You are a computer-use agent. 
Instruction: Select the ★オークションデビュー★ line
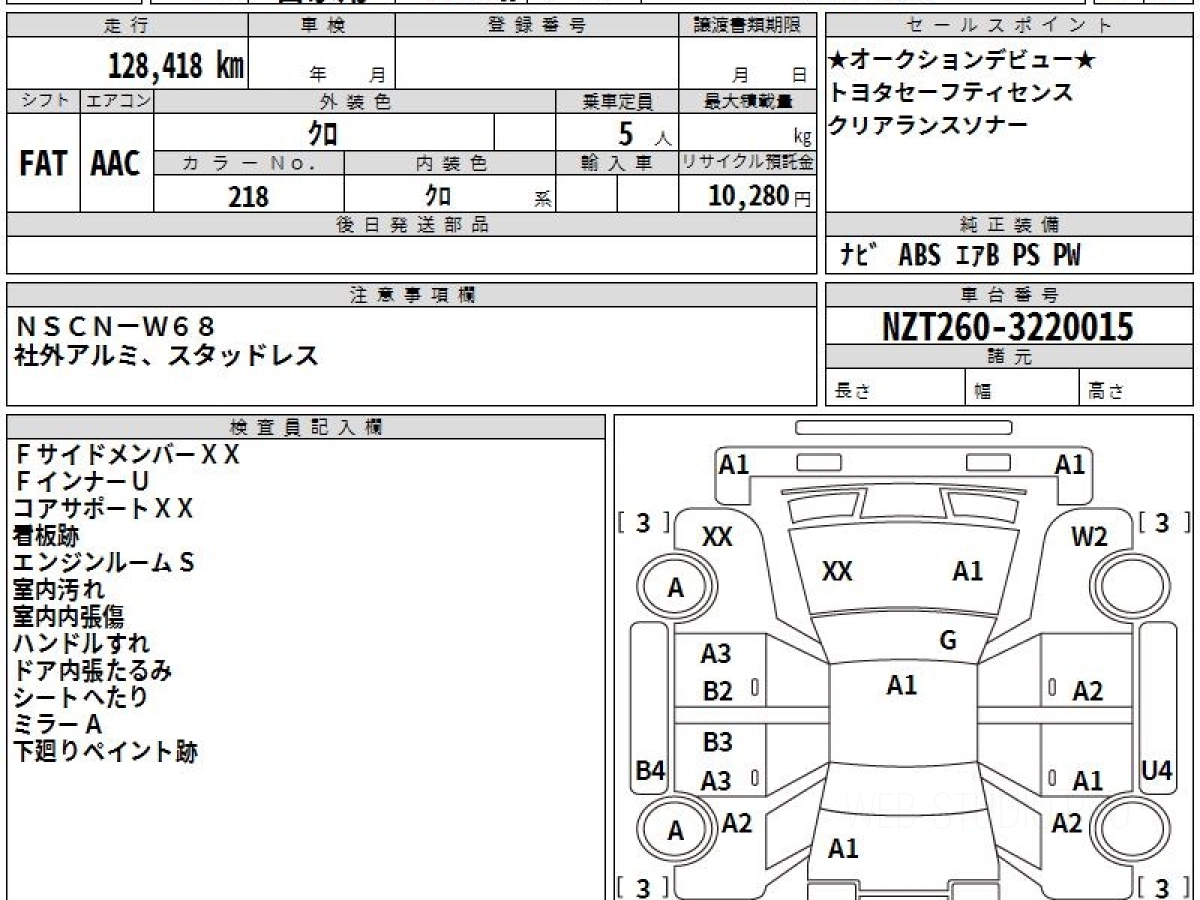tap(962, 62)
